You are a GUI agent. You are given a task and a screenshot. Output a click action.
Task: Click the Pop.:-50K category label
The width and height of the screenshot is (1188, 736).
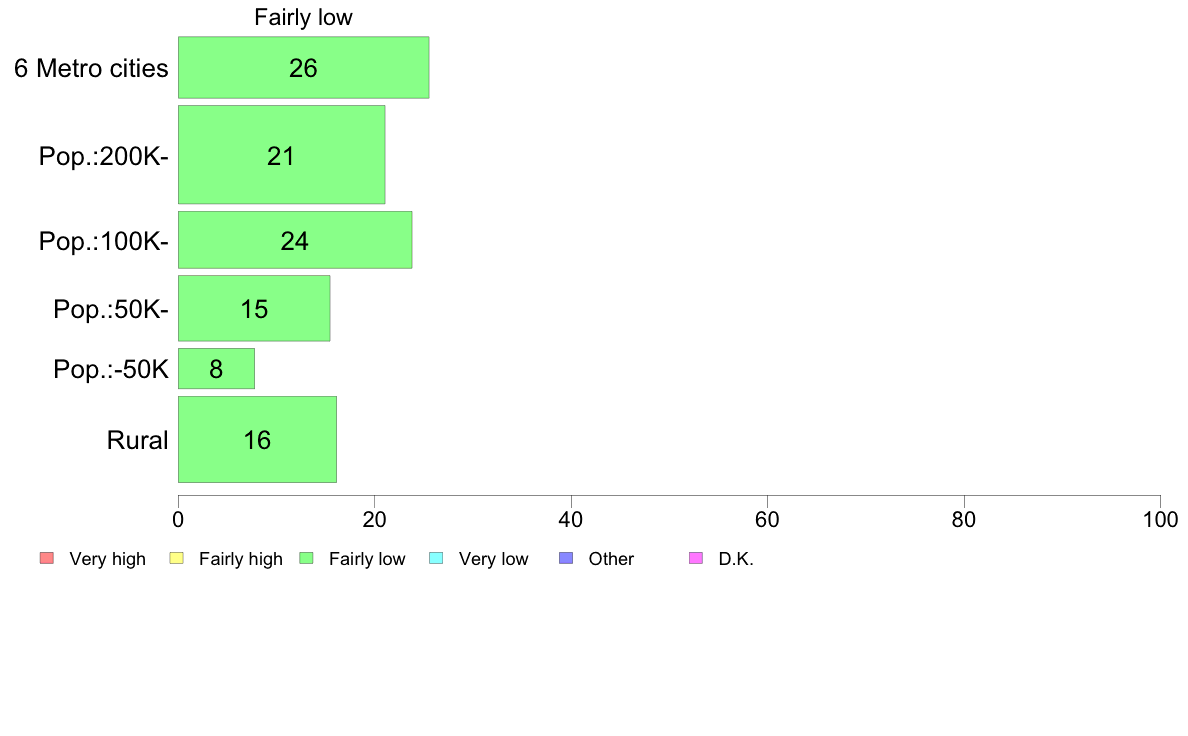pos(111,369)
